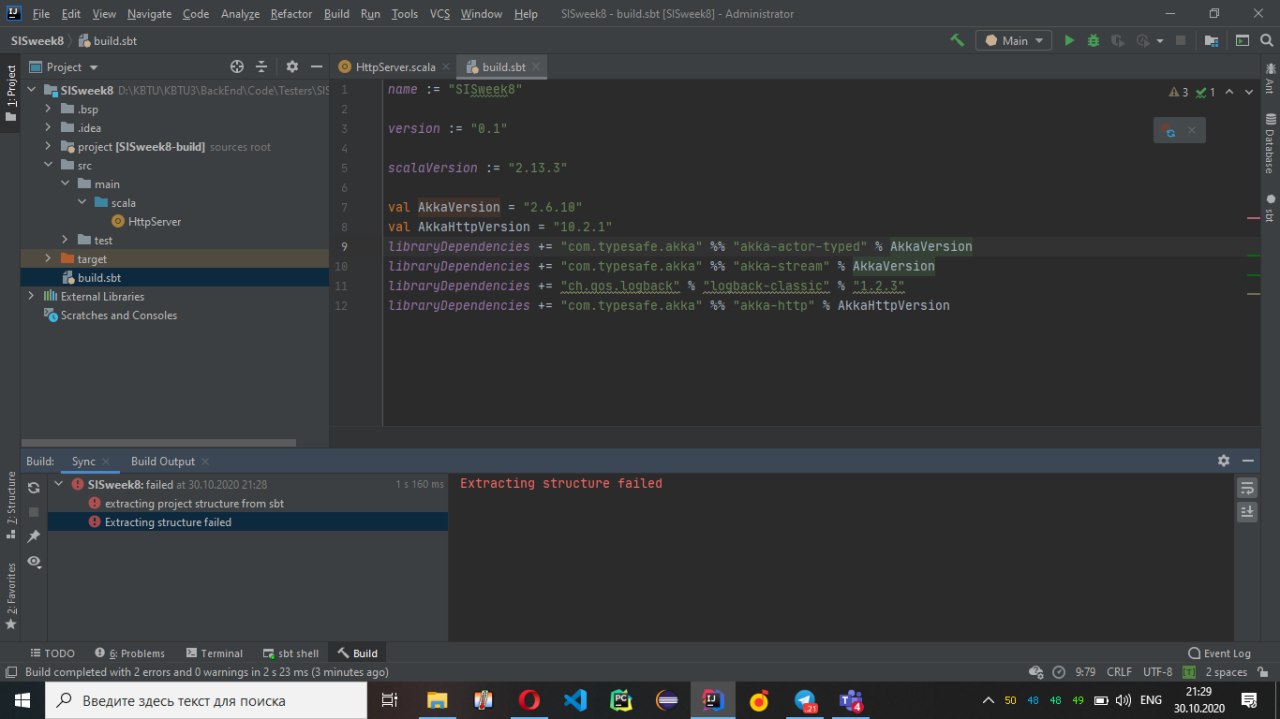Switch to Build Output tab

162,461
